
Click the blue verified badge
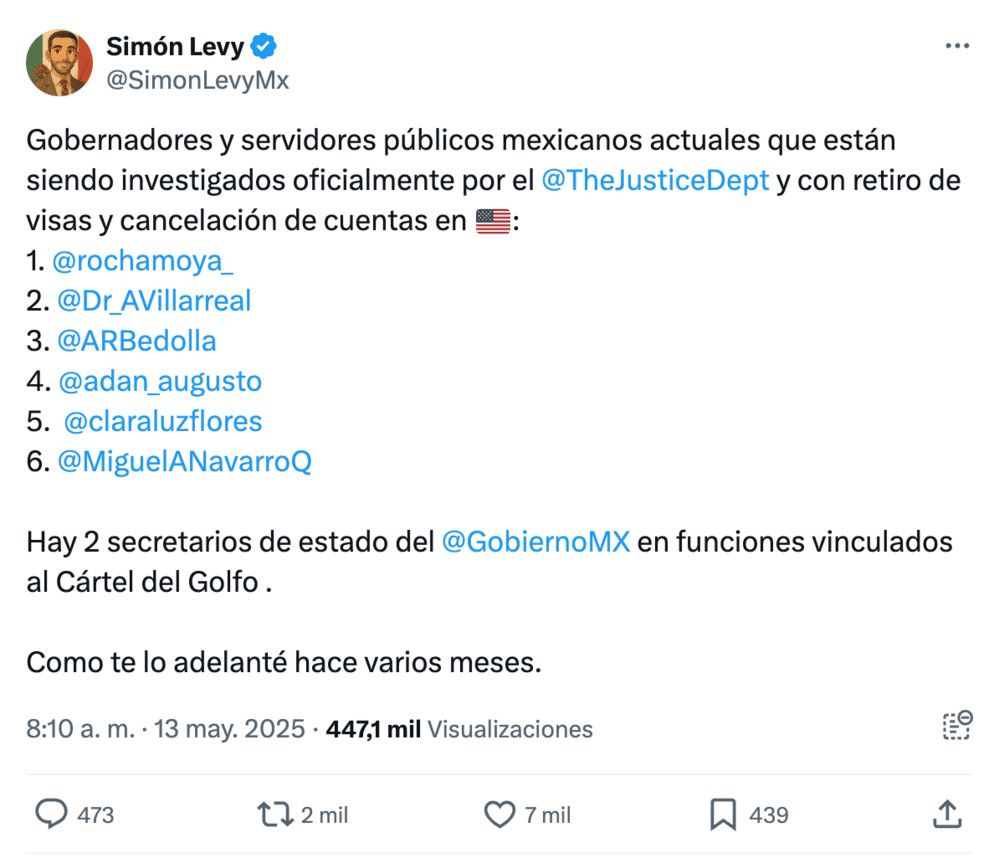265,46
